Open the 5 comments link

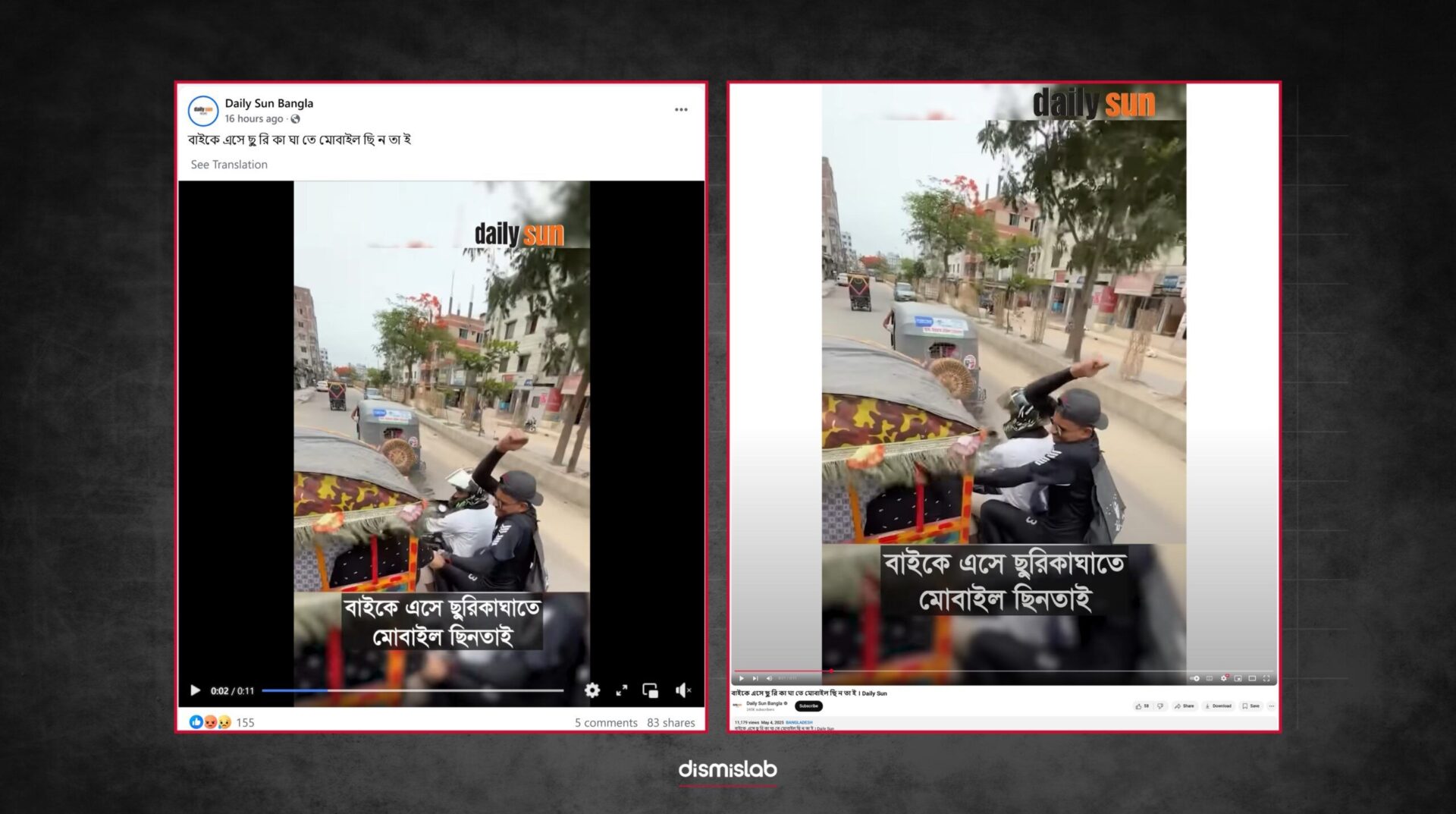[606, 723]
